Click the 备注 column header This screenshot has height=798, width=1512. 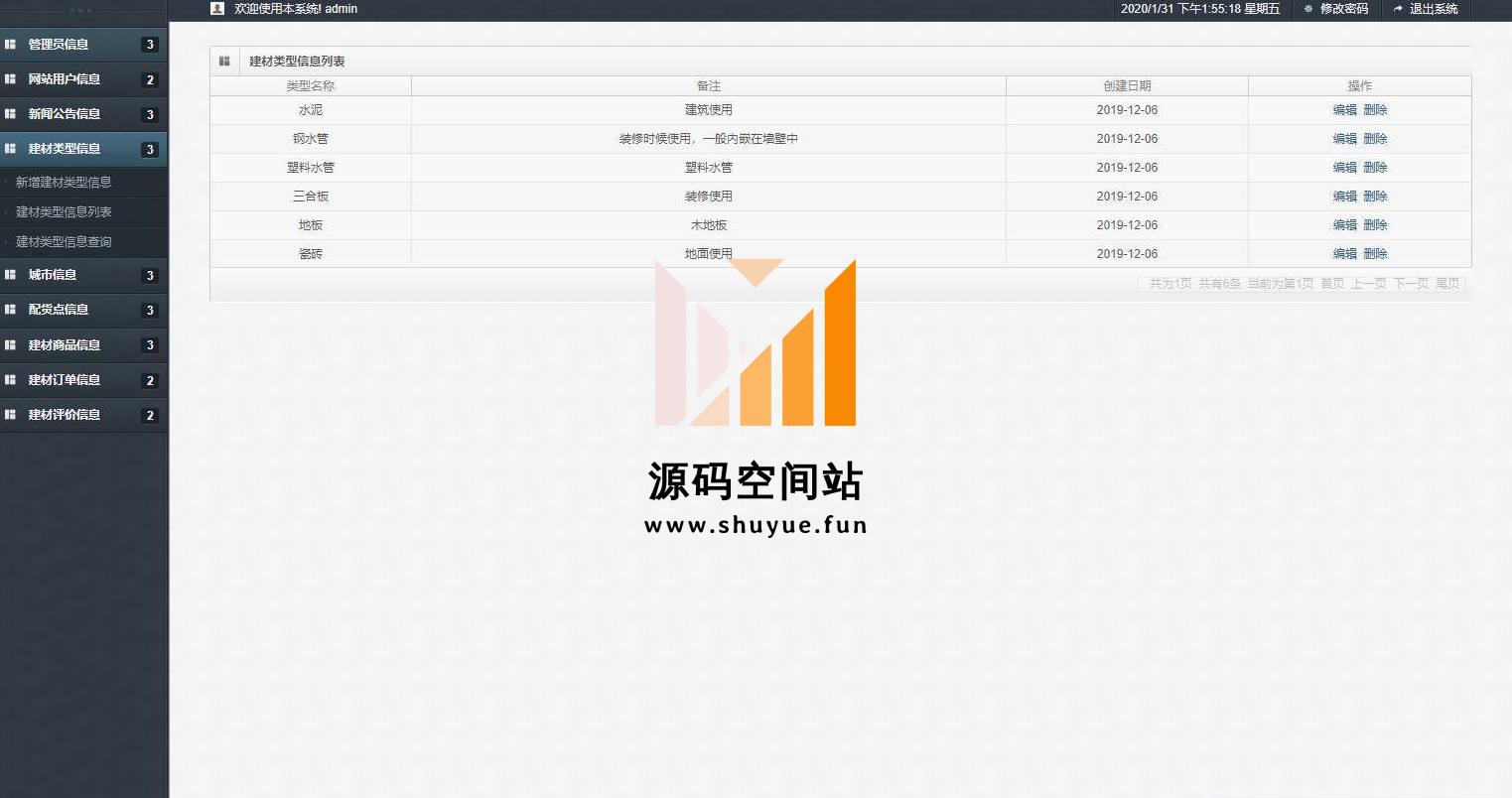709,86
